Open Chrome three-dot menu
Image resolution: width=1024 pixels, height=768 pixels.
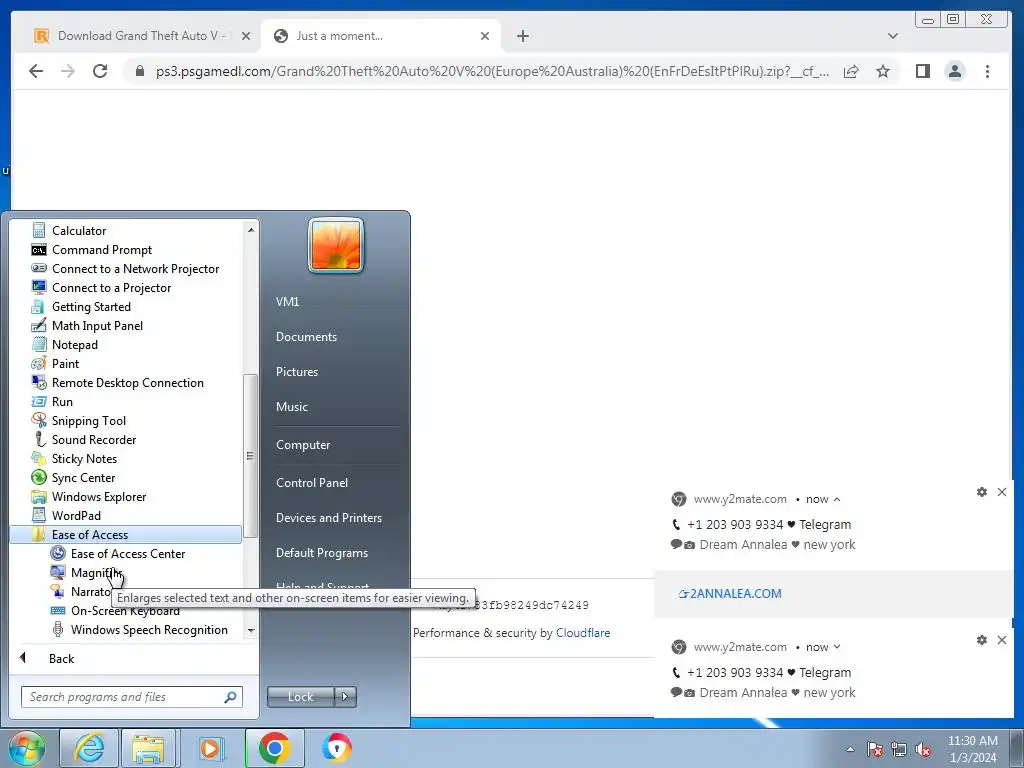[x=987, y=71]
